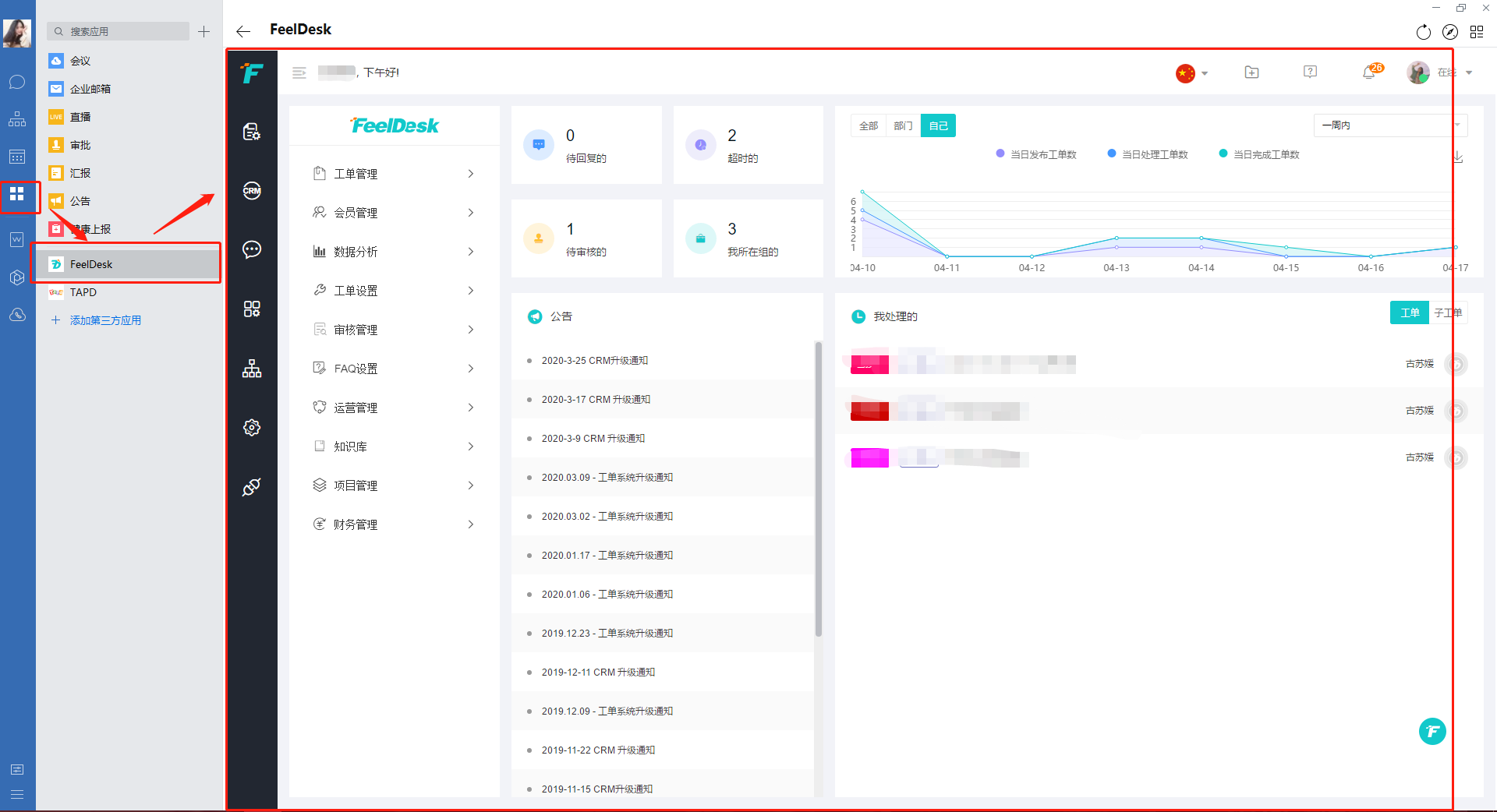
Task: Click the 搜索应用 search field
Action: [119, 31]
